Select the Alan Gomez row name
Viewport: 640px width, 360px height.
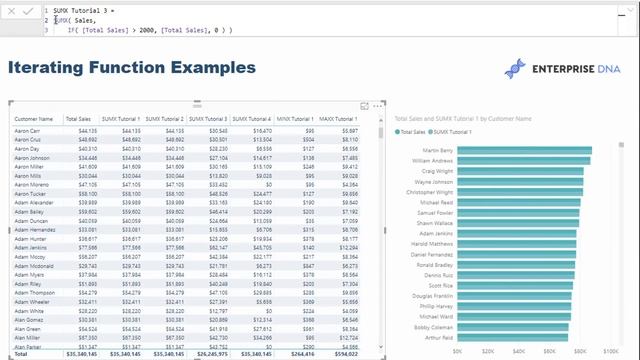[x=29, y=320]
